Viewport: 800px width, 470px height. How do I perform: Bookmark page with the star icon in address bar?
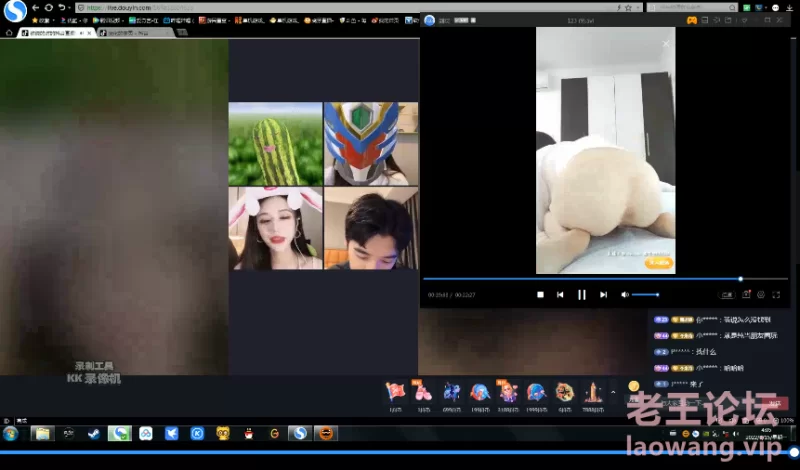(x=629, y=8)
